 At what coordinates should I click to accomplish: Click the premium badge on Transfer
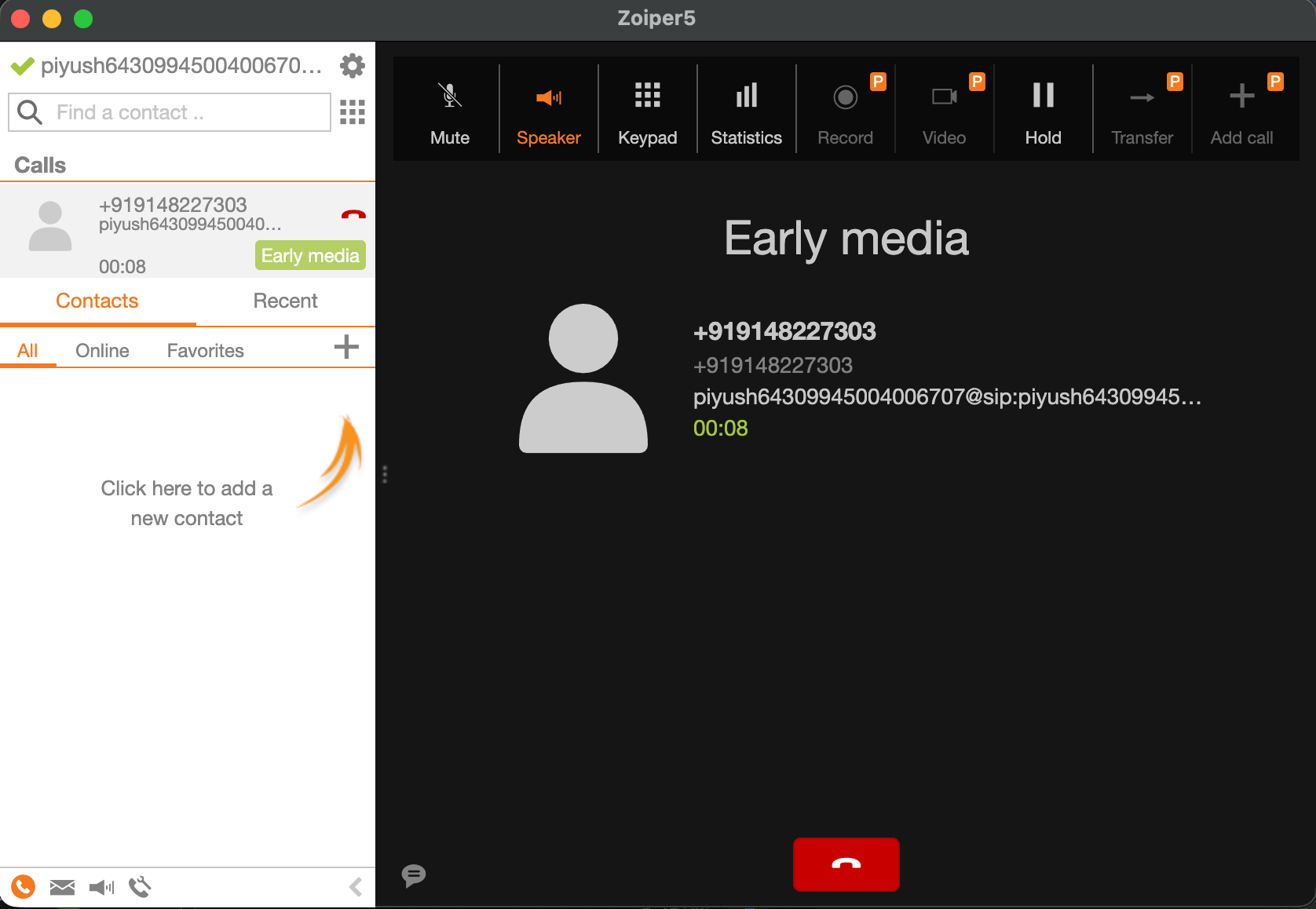click(1175, 82)
